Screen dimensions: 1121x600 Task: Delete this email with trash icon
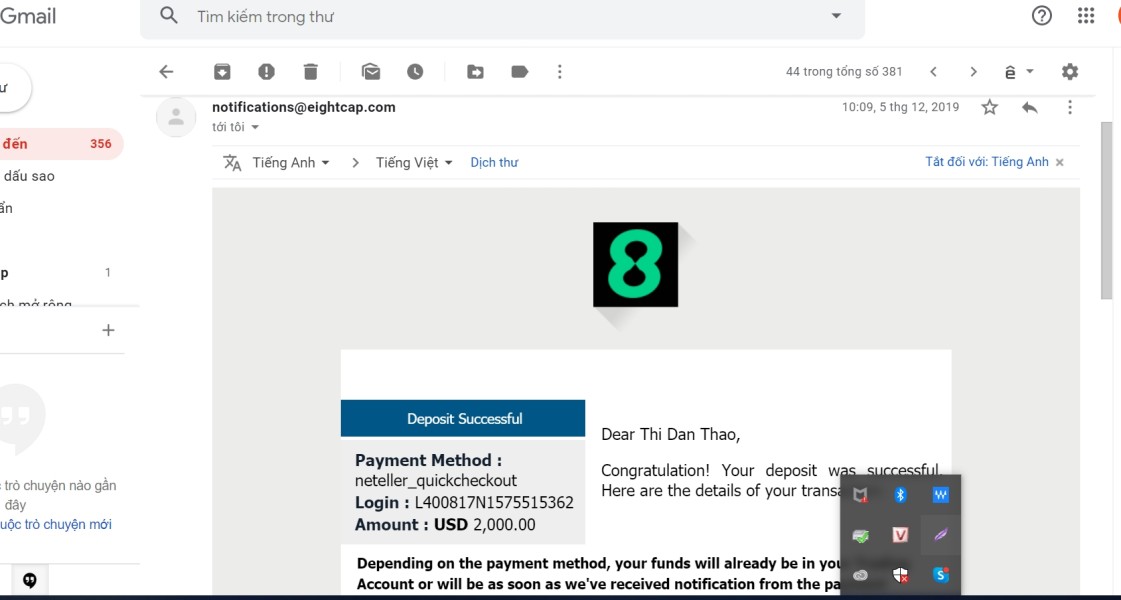(310, 72)
